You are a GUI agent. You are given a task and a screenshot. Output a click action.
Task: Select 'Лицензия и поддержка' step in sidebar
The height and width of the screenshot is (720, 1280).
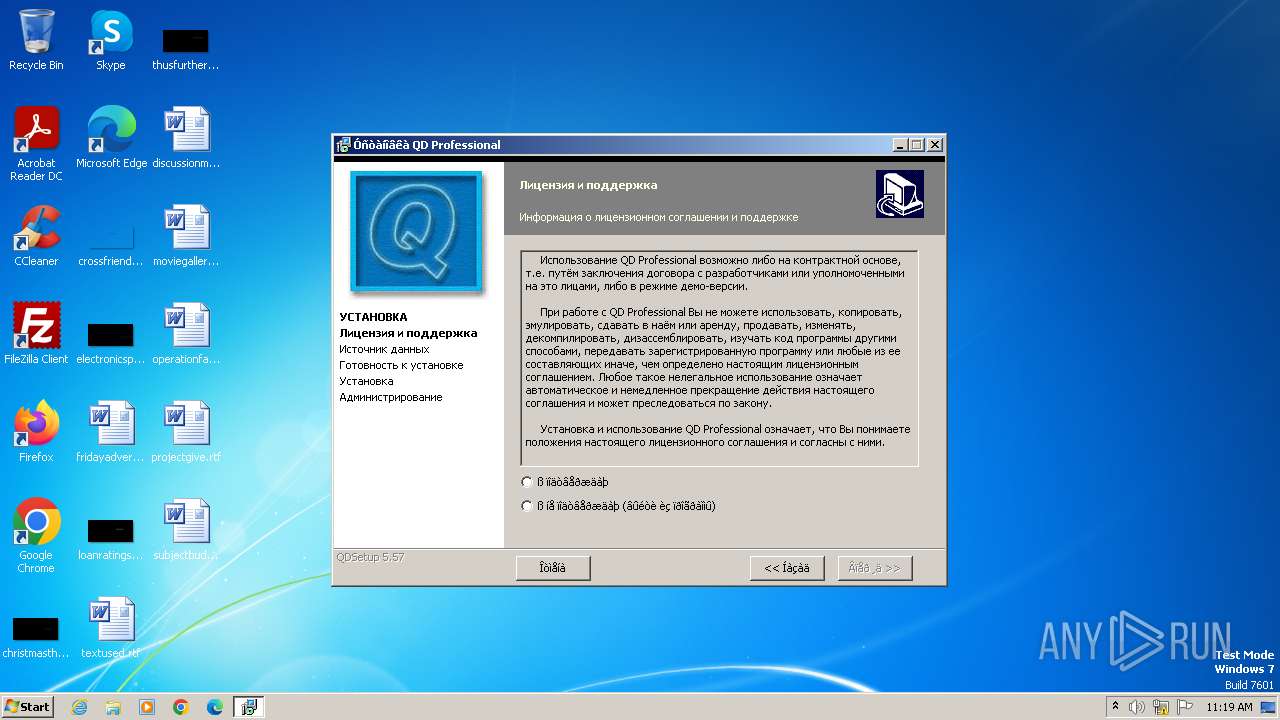pos(408,333)
